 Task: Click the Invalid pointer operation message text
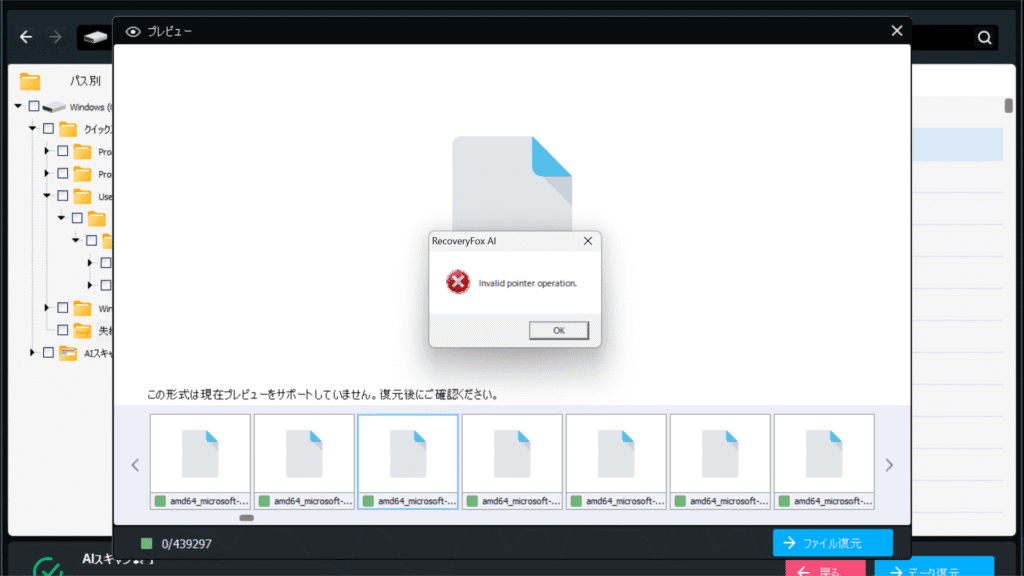(528, 283)
